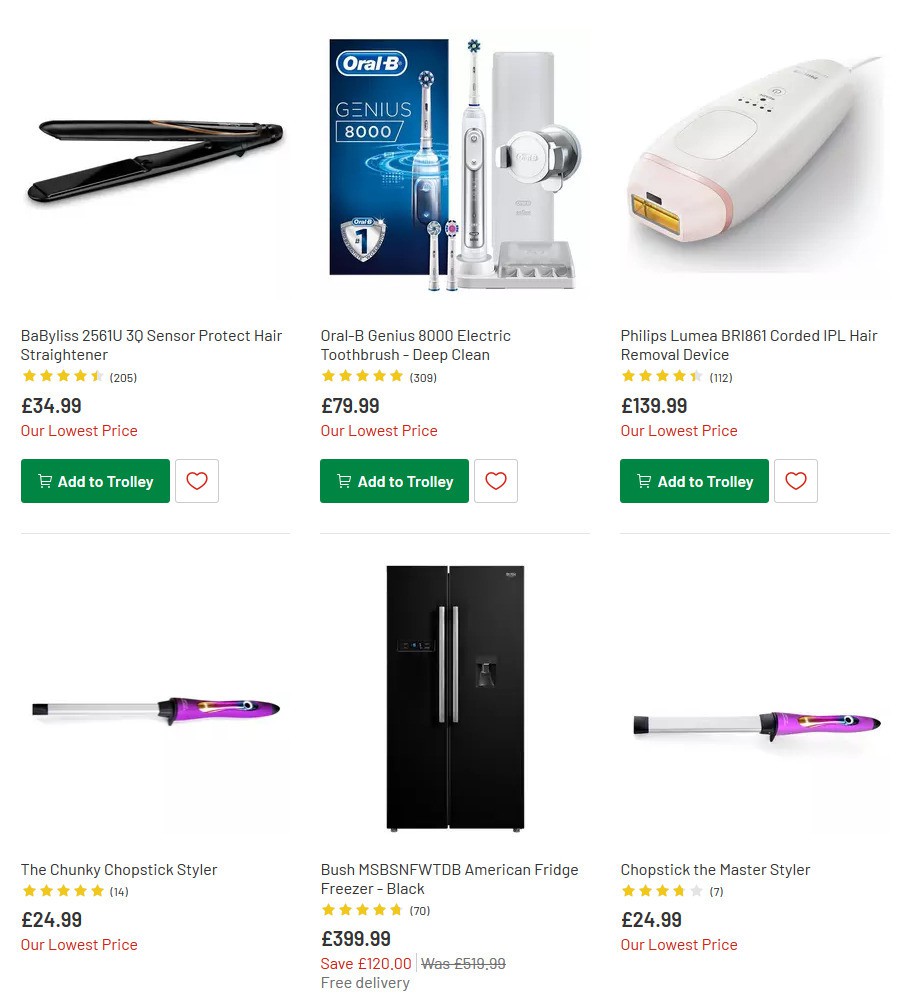
Task: Click the fifth star on Bush fridge rating
Action: (x=396, y=911)
